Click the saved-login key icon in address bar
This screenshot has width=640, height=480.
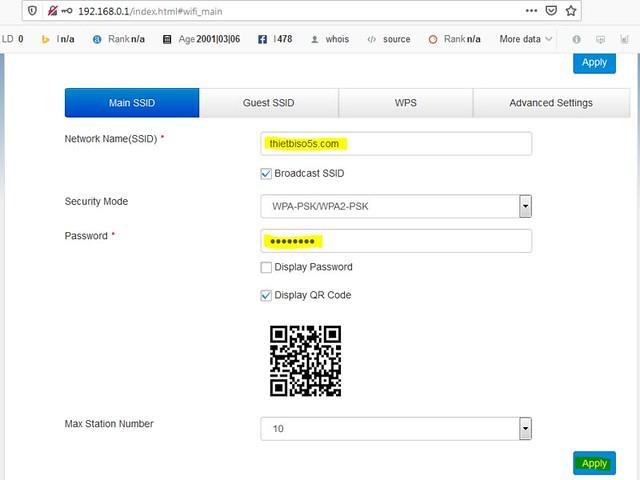[x=67, y=11]
